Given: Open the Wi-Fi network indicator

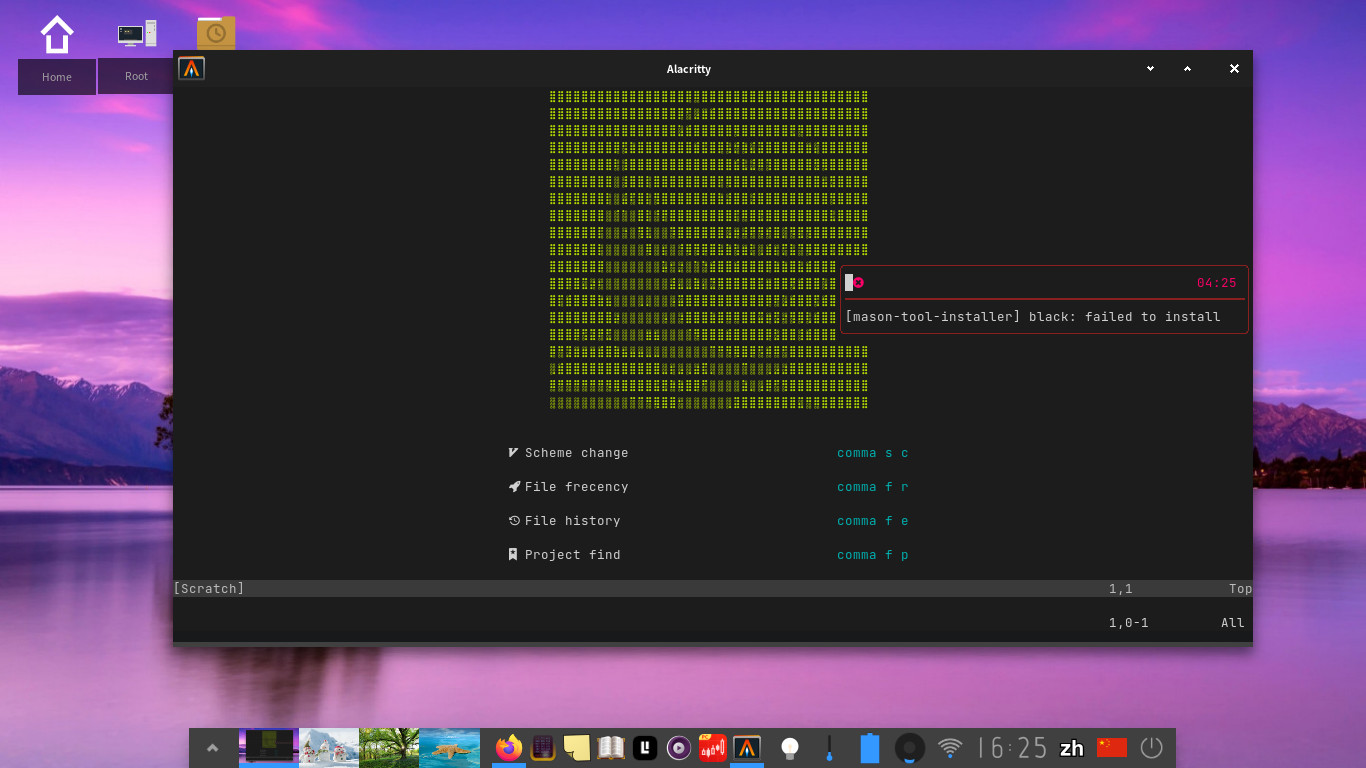Looking at the screenshot, I should point(950,747).
